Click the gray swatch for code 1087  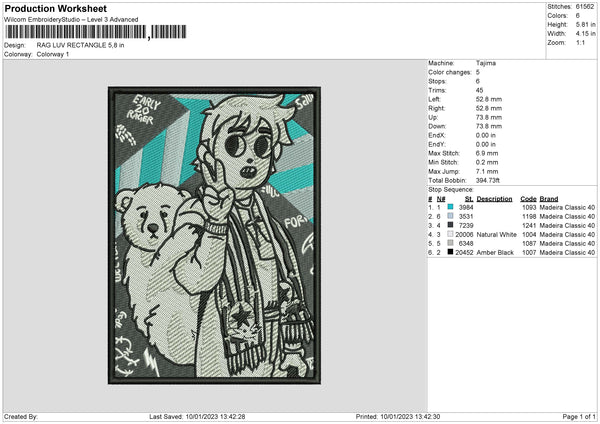click(450, 243)
